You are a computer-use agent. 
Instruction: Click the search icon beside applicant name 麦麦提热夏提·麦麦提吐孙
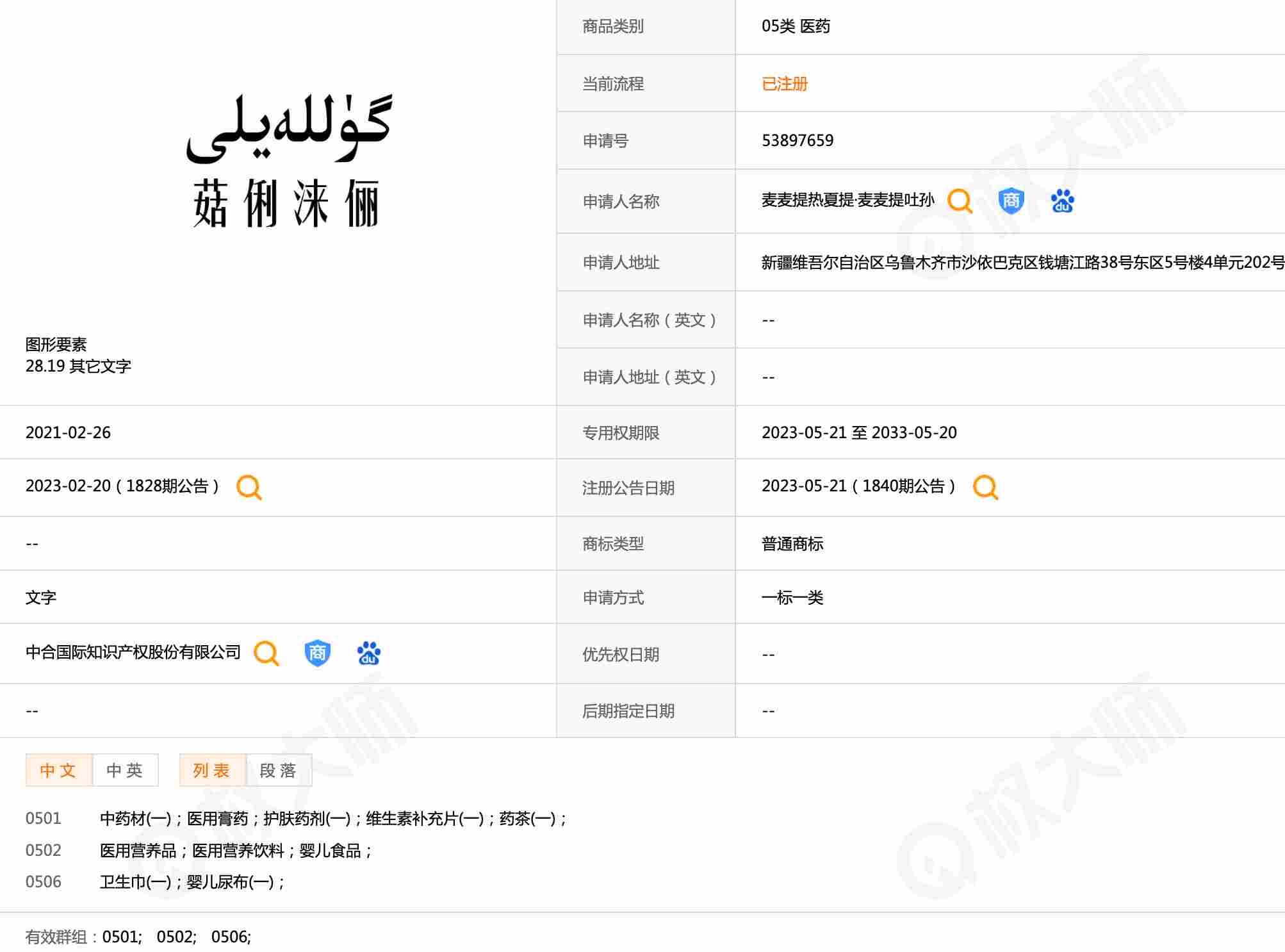[959, 201]
